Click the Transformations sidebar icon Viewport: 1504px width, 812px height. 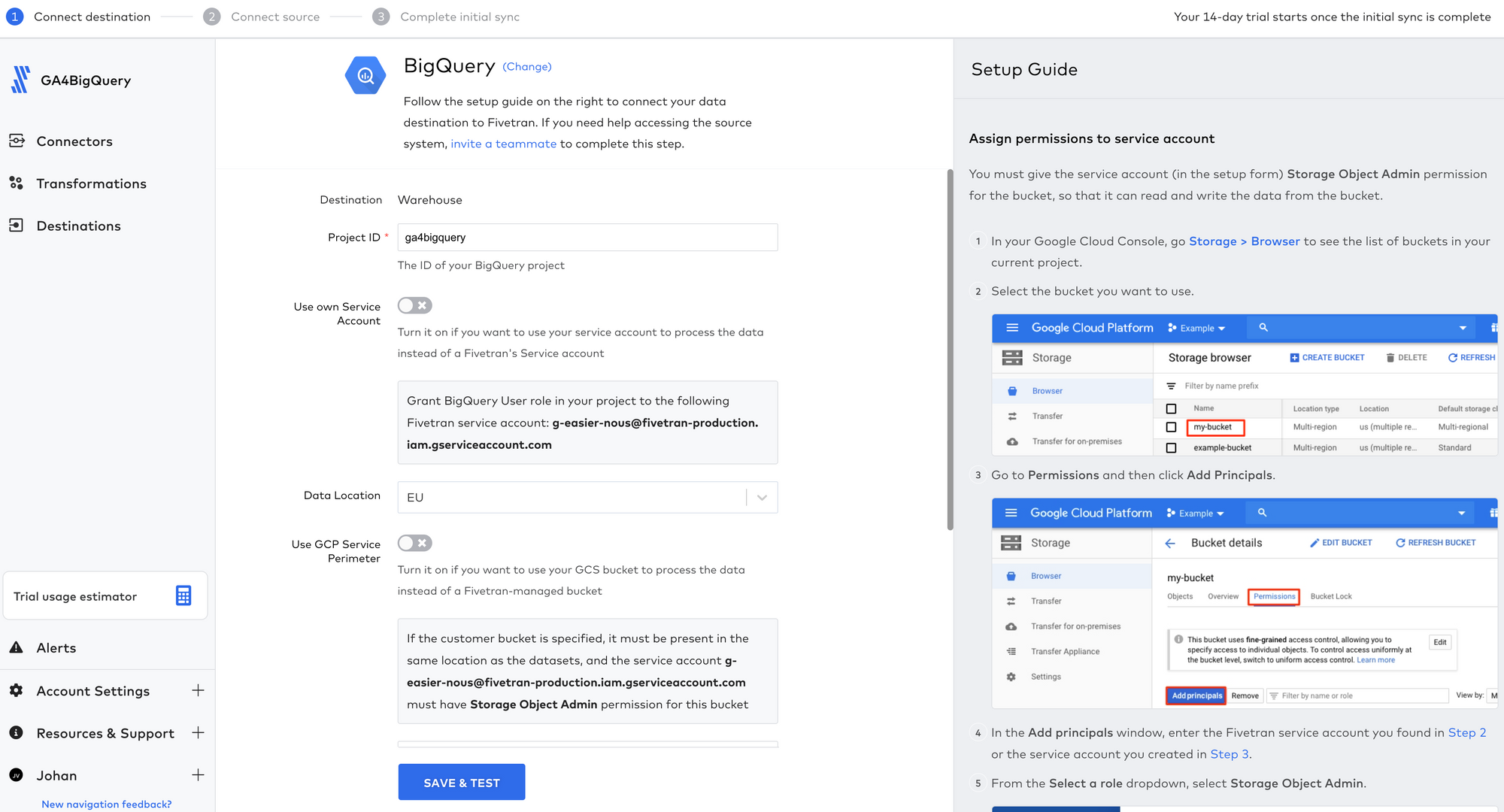click(17, 183)
